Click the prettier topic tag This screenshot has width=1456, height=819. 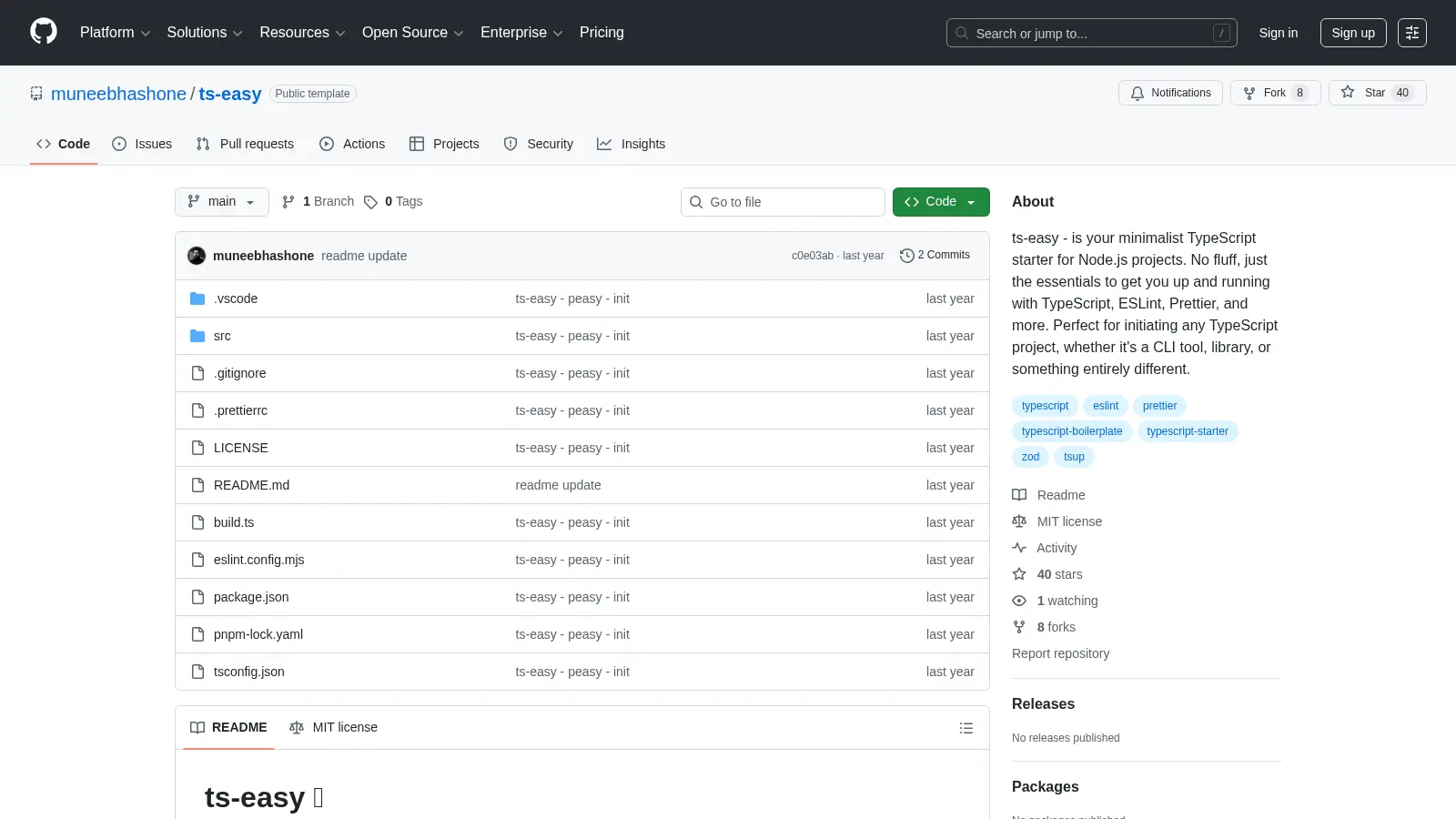tap(1159, 406)
